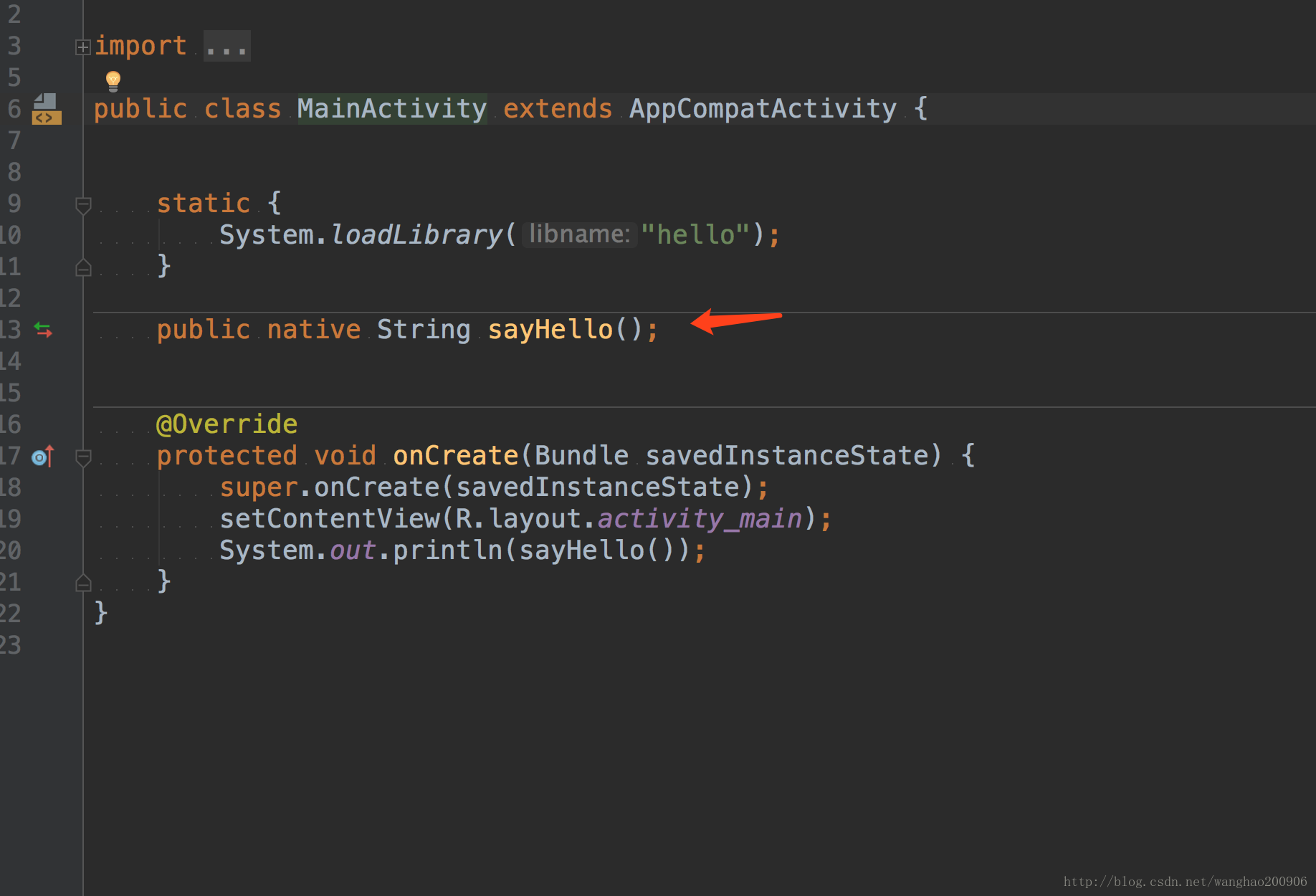Click the class keyword
1316x896 pixels.
tap(243, 109)
